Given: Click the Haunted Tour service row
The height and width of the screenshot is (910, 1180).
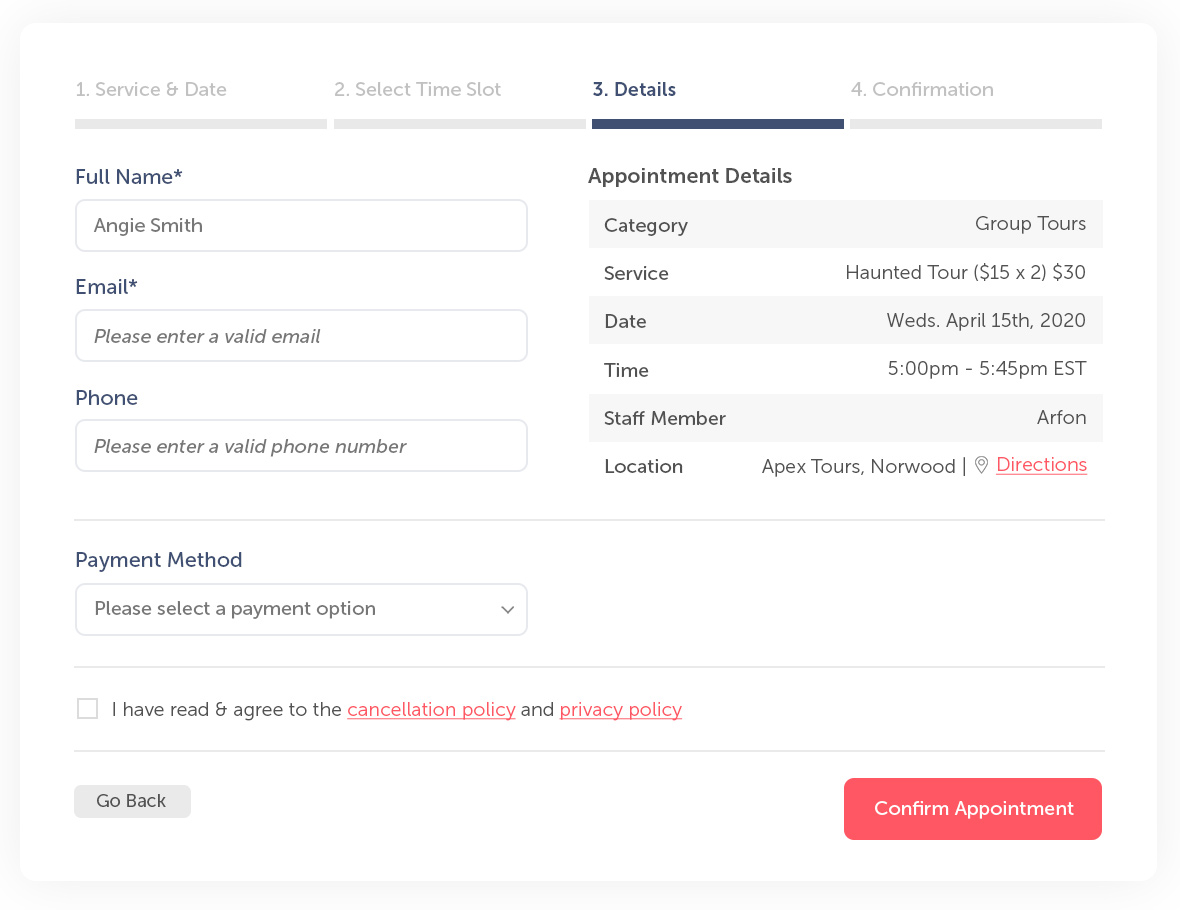Looking at the screenshot, I should tap(846, 272).
